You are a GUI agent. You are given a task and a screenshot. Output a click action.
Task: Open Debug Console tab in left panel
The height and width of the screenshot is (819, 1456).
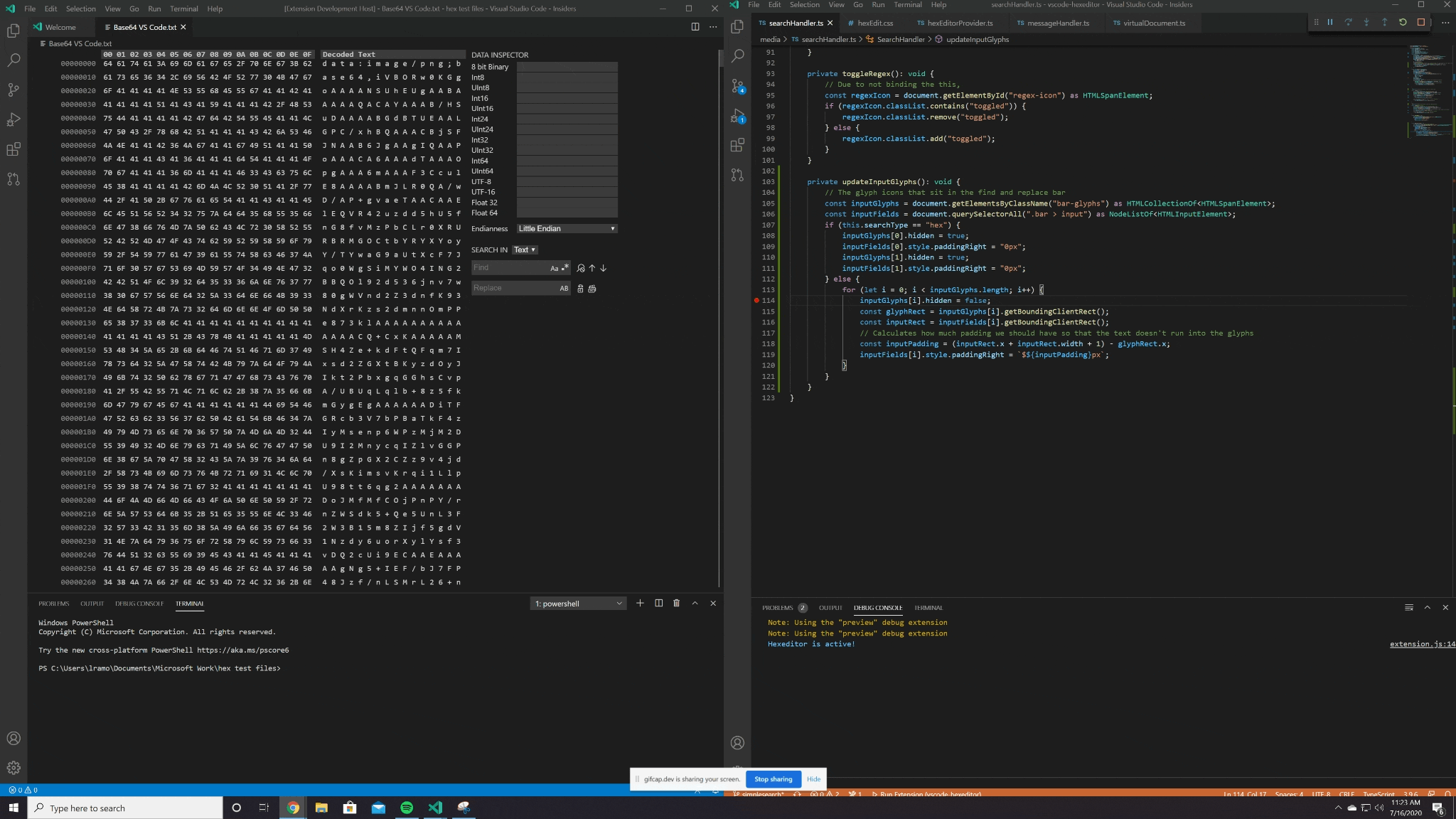click(x=139, y=604)
